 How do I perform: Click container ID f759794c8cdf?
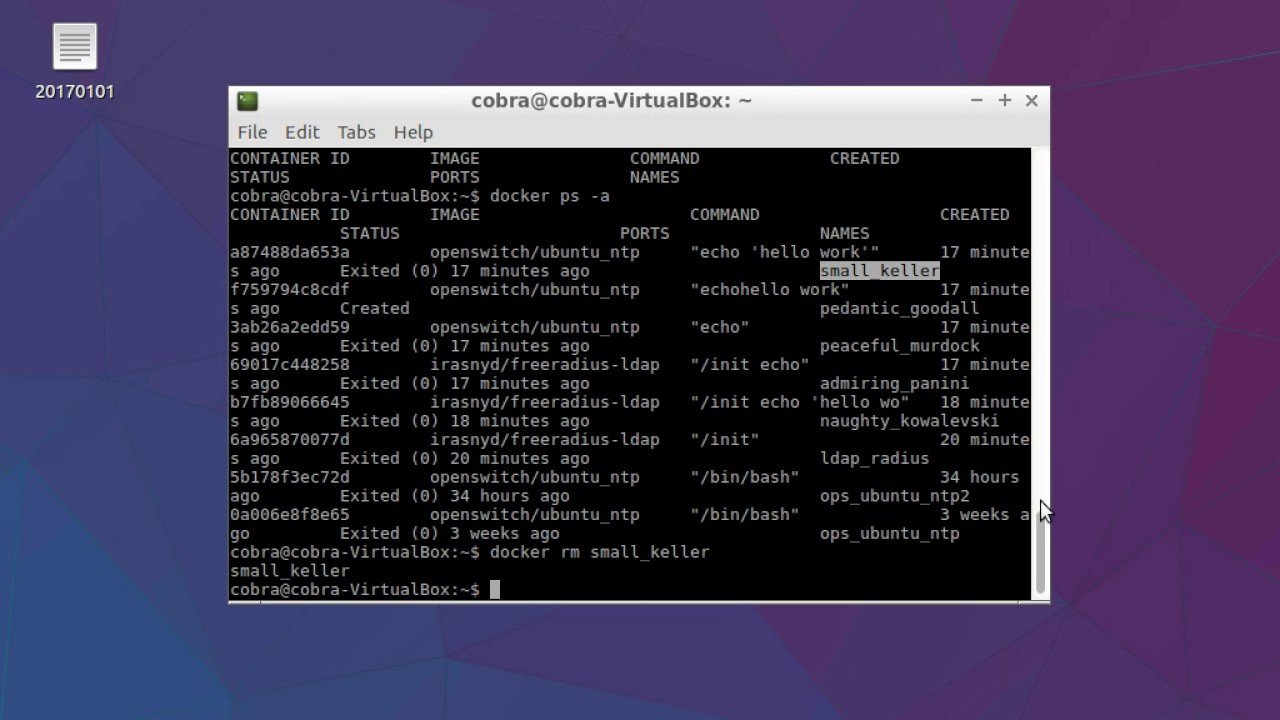290,290
